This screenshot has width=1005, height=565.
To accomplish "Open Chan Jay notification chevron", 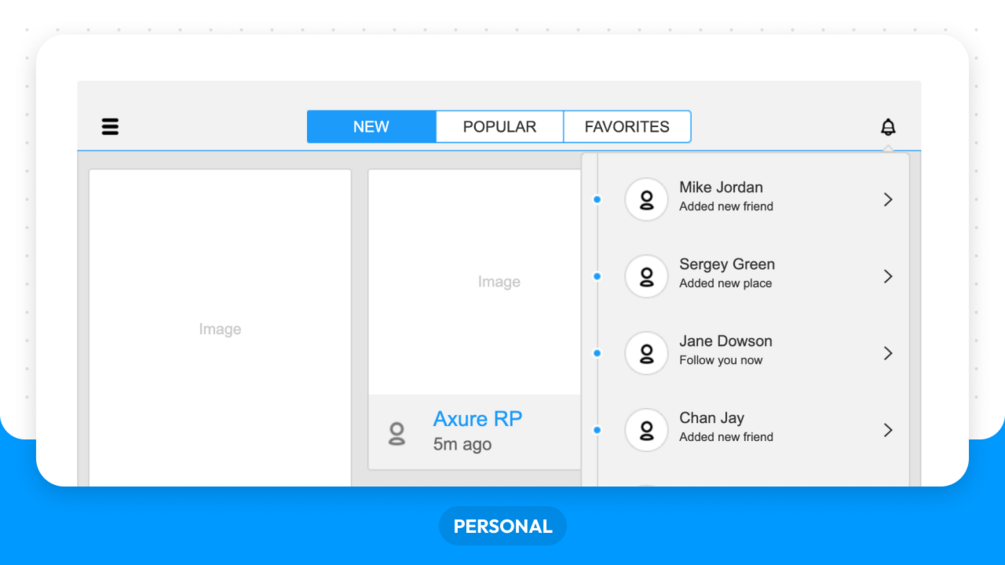I will point(888,430).
